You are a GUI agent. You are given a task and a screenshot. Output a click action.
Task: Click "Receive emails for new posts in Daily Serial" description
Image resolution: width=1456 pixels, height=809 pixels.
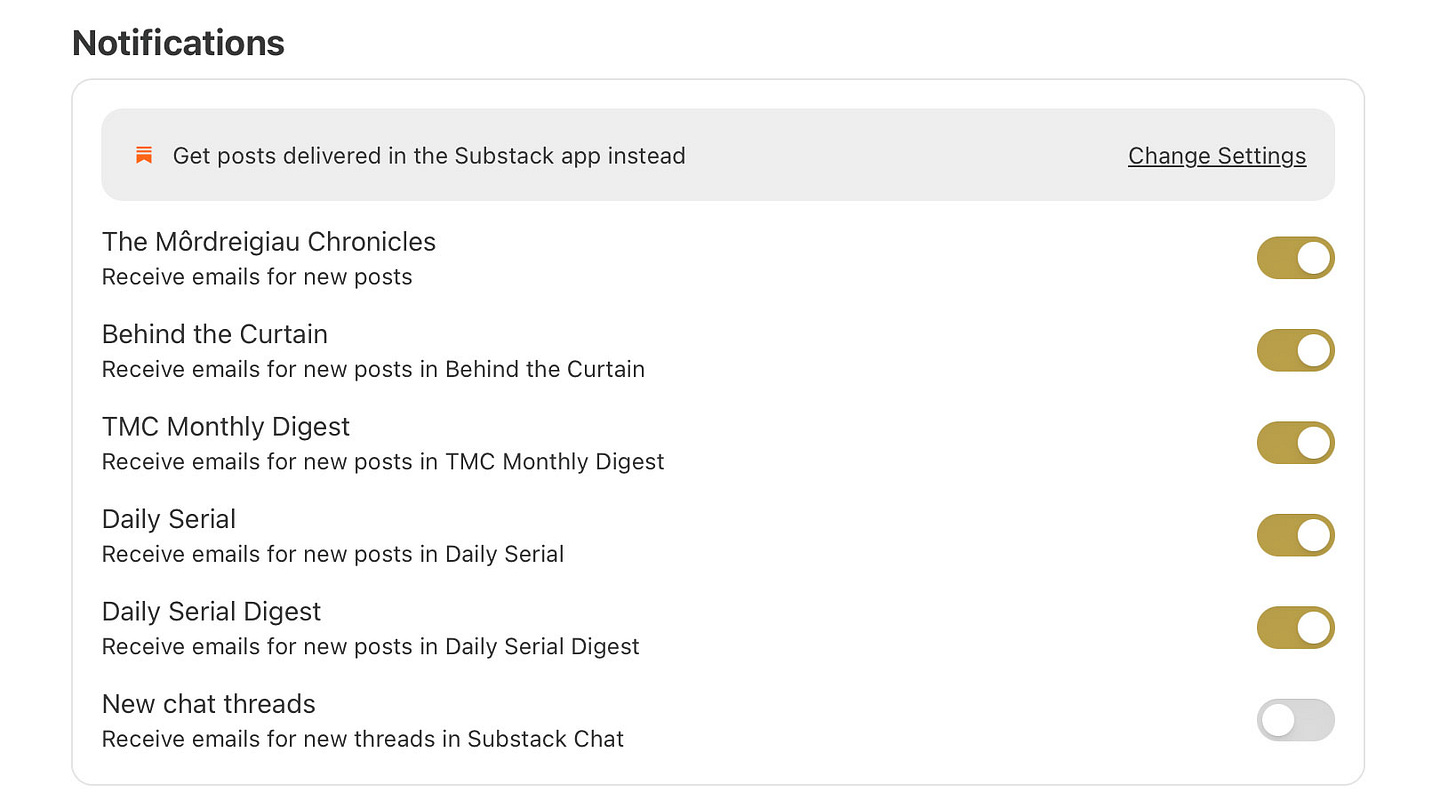click(x=333, y=554)
